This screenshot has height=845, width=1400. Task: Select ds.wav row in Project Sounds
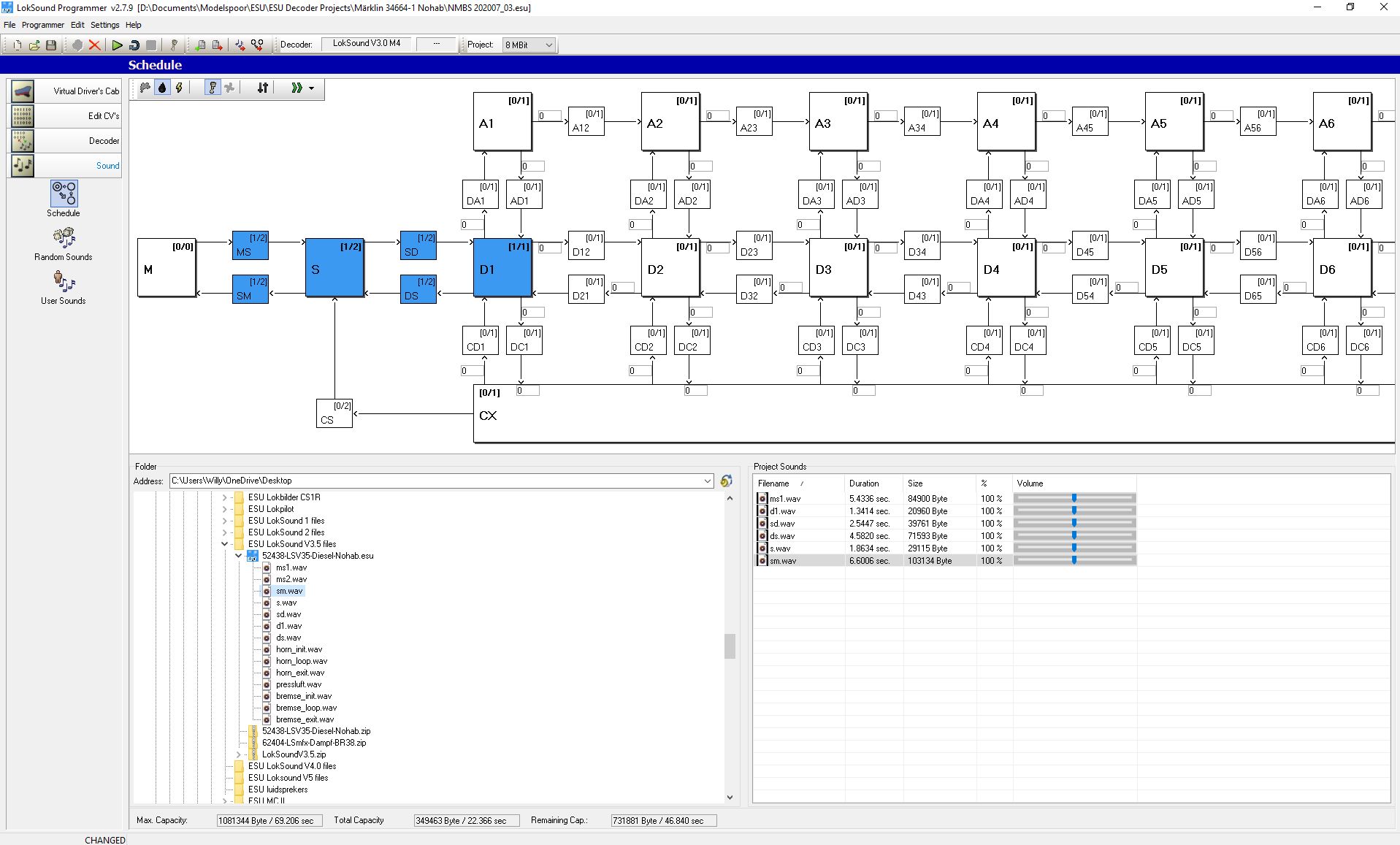[x=945, y=535]
